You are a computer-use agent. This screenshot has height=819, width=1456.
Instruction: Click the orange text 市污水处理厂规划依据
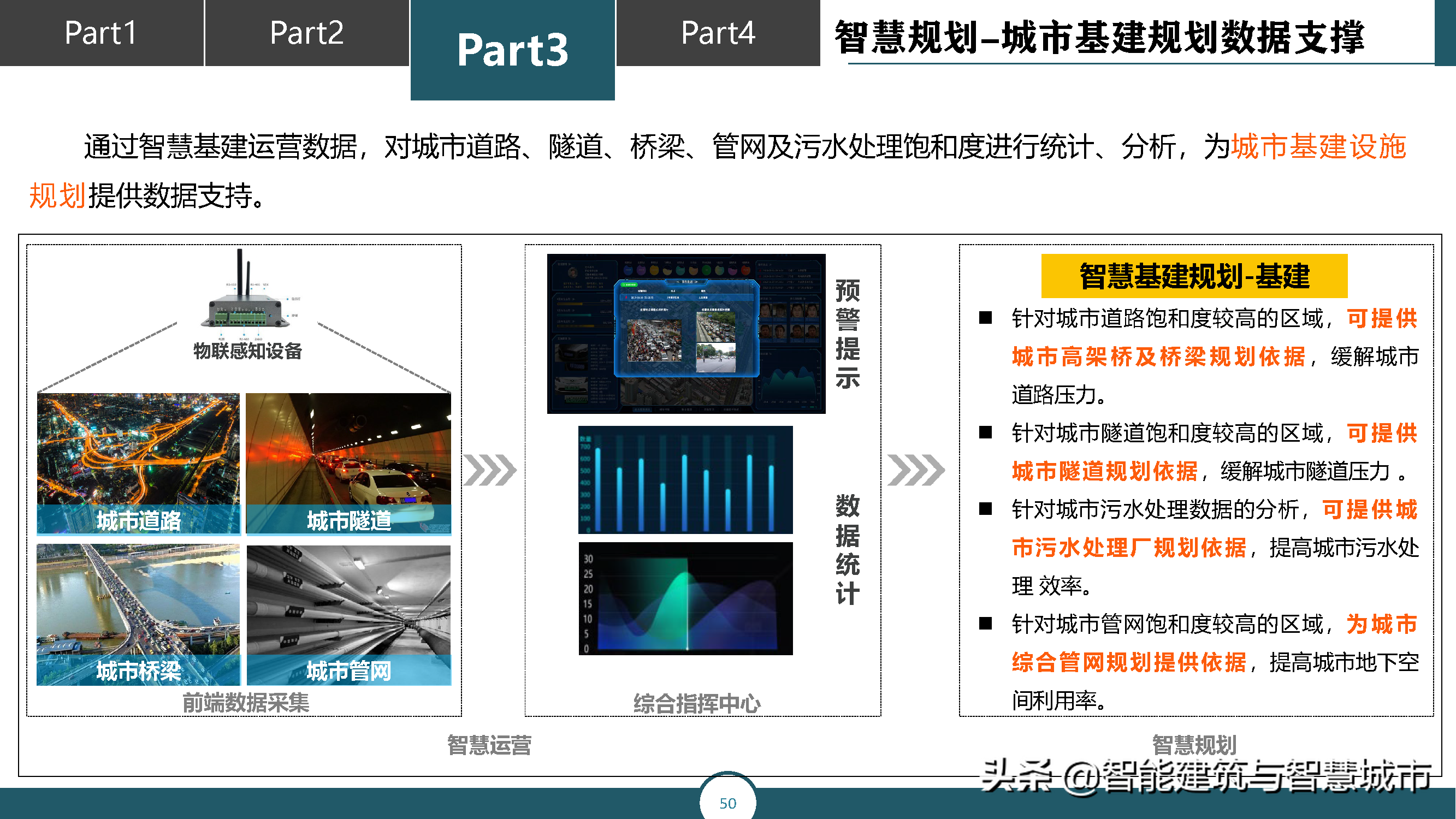pos(1129,547)
